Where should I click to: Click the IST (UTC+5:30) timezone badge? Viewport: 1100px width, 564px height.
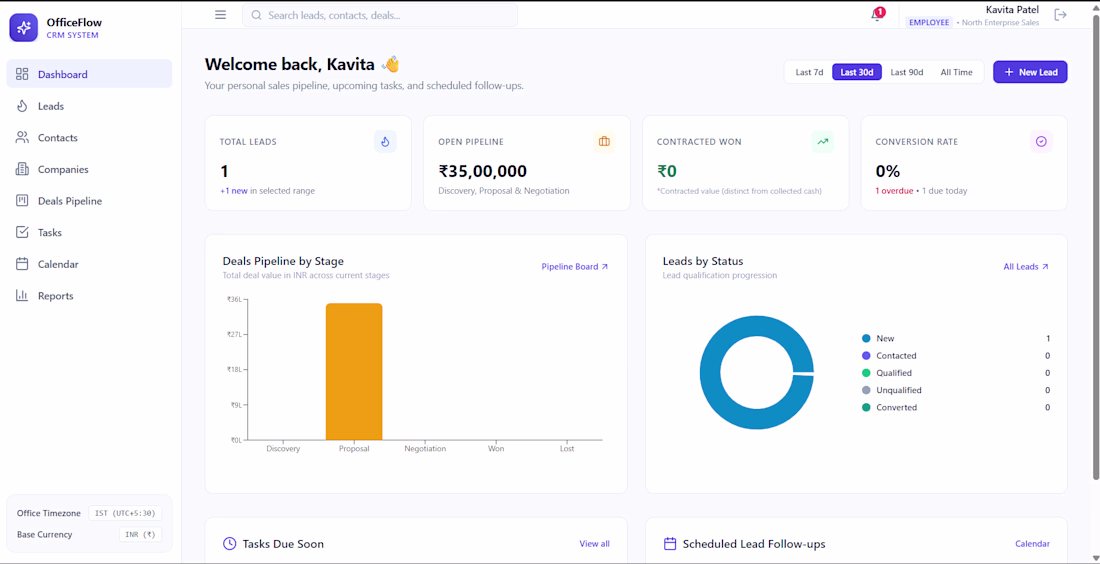coord(125,513)
